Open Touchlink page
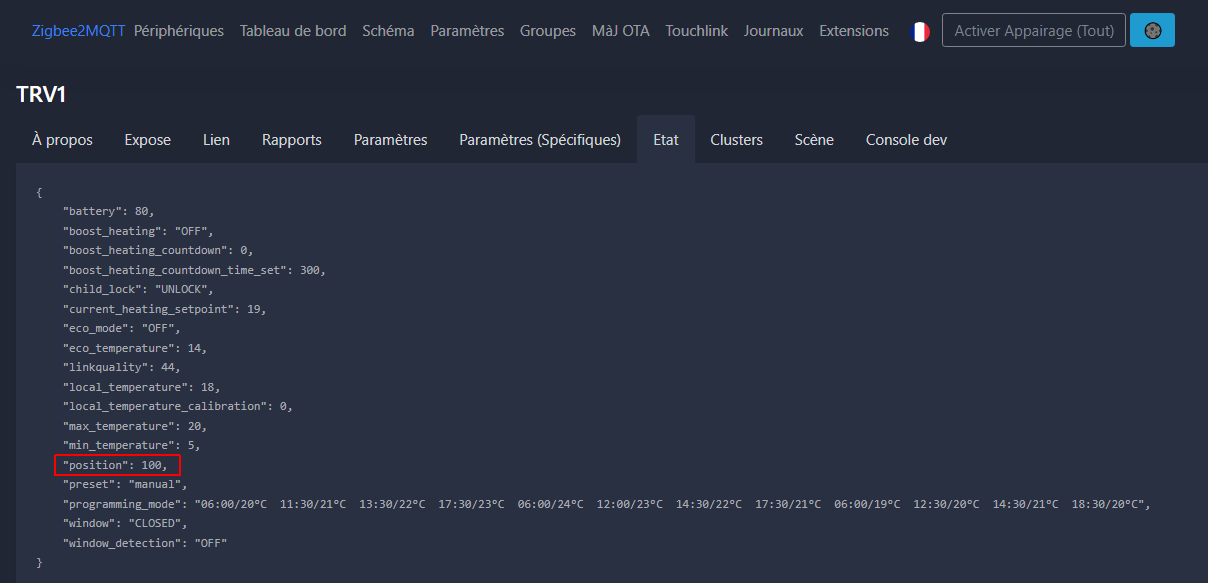Viewport: 1208px width, 583px height. [x=697, y=31]
